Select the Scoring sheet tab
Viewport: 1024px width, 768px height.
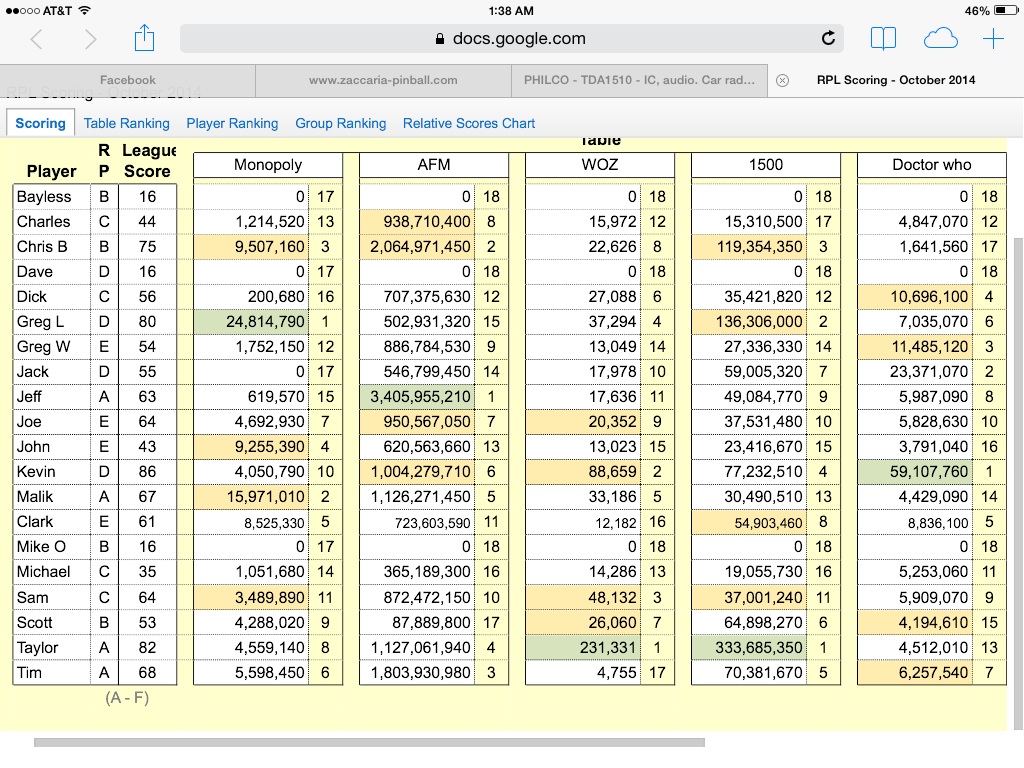coord(40,123)
